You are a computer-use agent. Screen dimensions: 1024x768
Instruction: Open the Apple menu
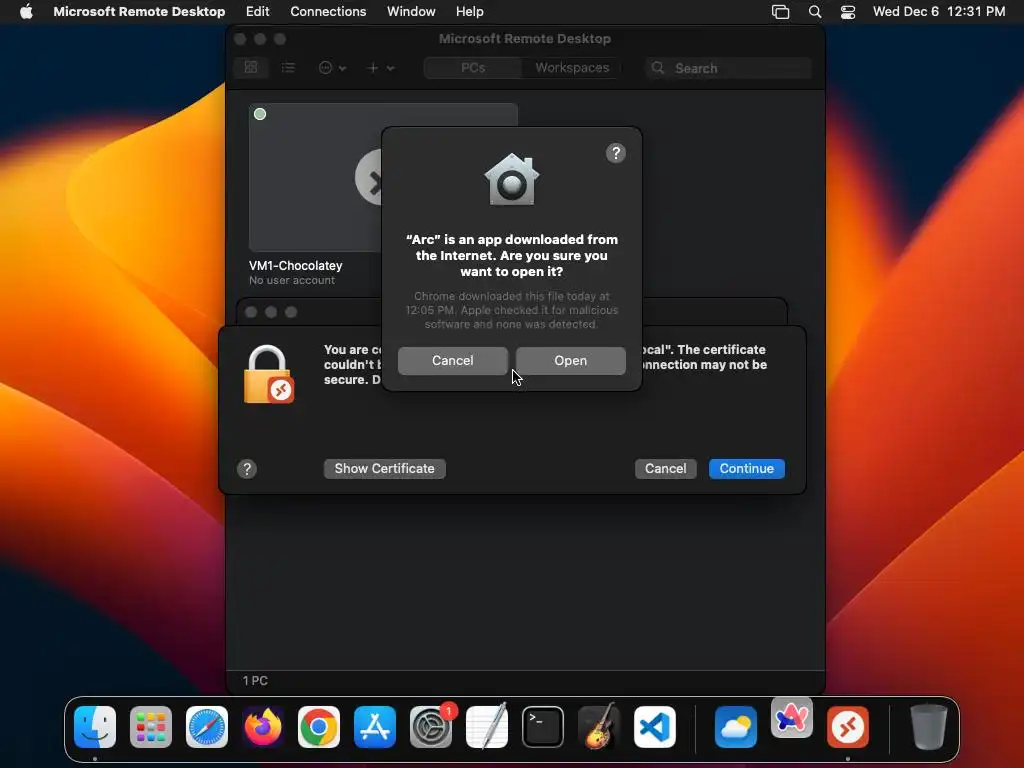coord(26,11)
